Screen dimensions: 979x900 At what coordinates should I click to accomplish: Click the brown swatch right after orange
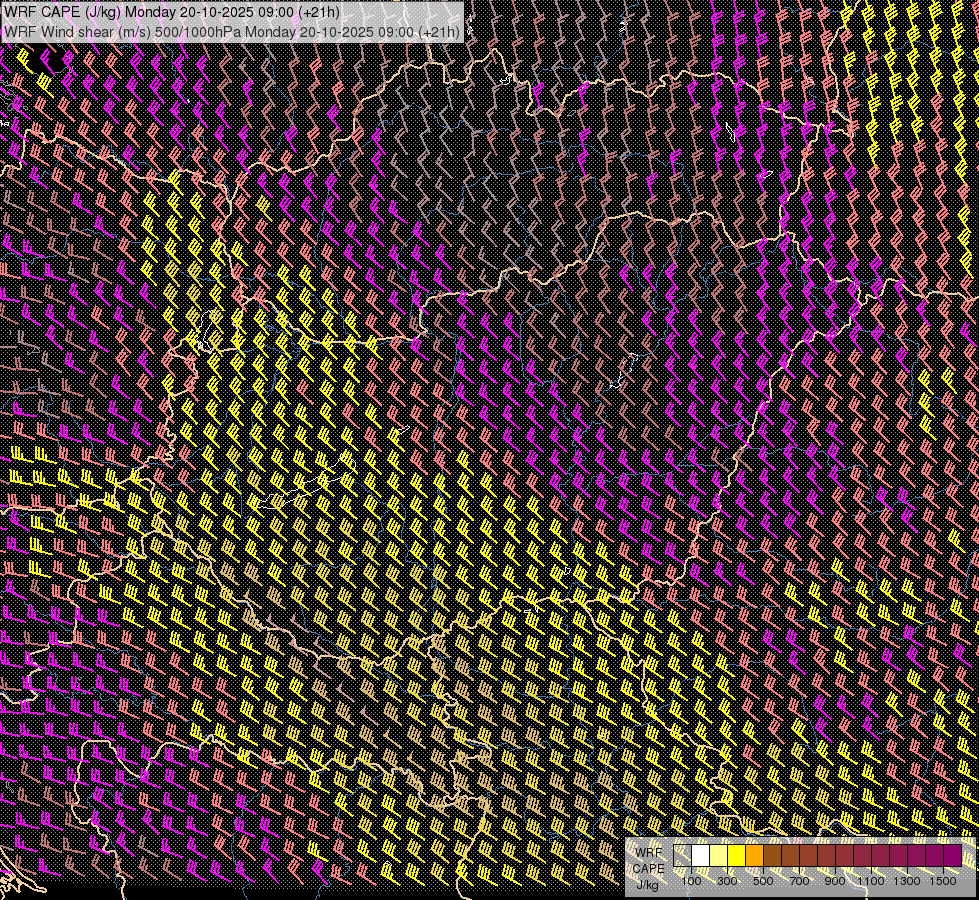coord(772,856)
